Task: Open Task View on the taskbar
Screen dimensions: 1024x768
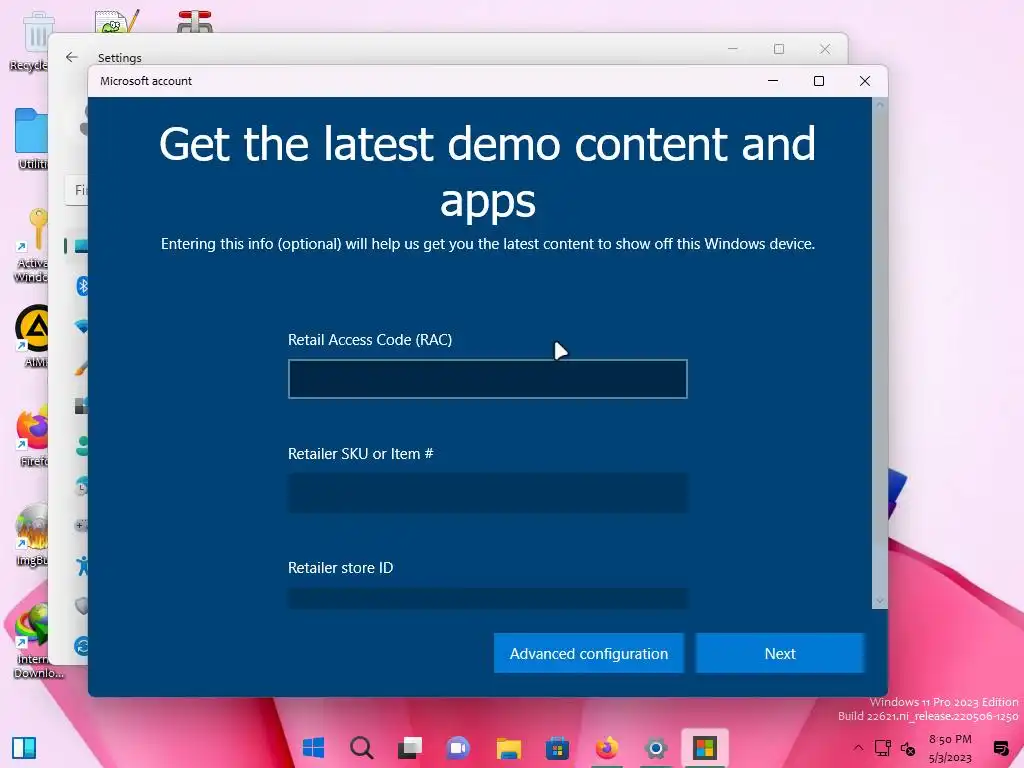Action: (410, 748)
